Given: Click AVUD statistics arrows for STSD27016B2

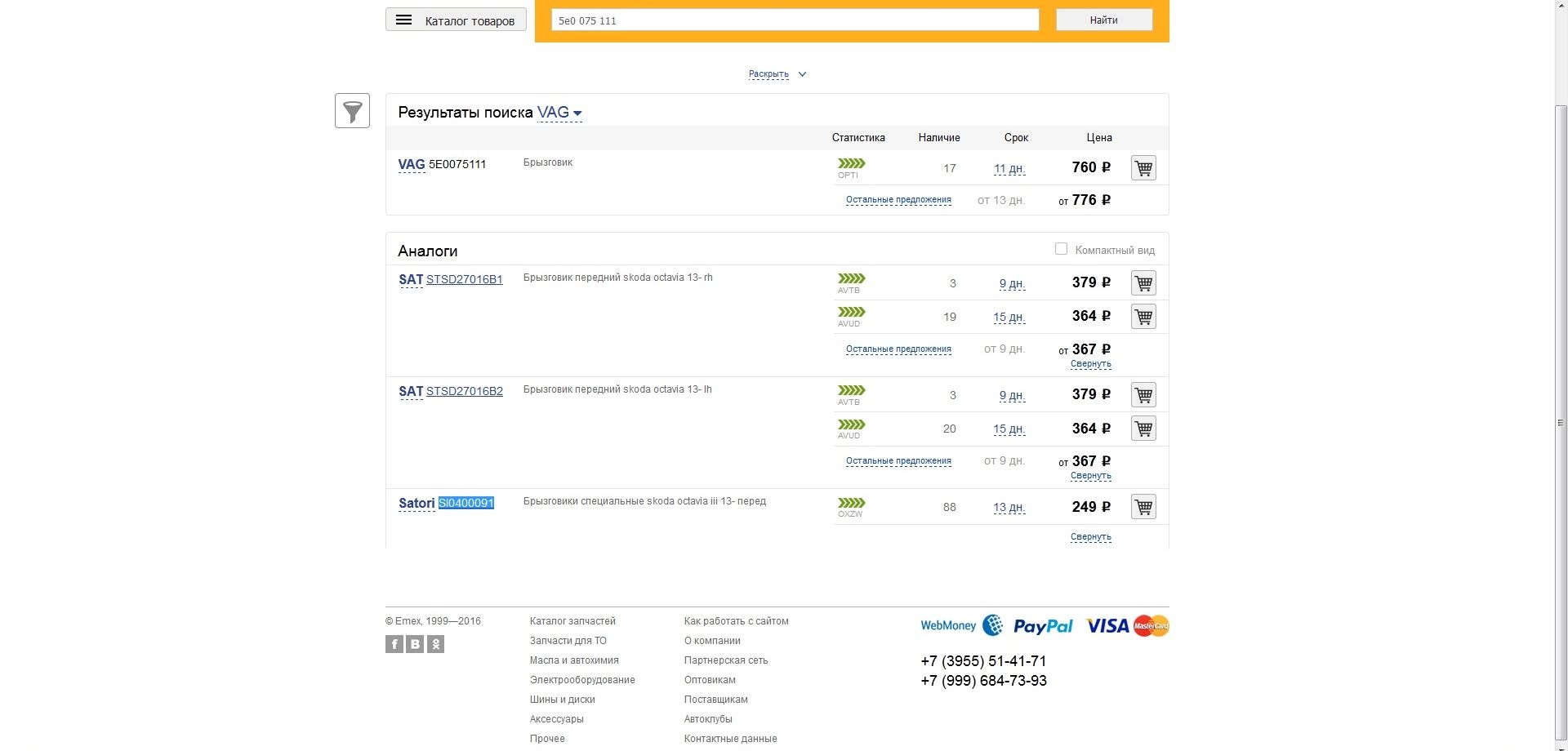Looking at the screenshot, I should 851,424.
